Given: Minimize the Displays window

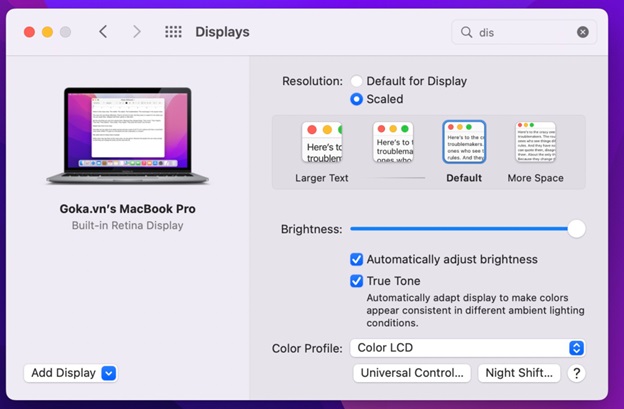Looking at the screenshot, I should click(47, 32).
